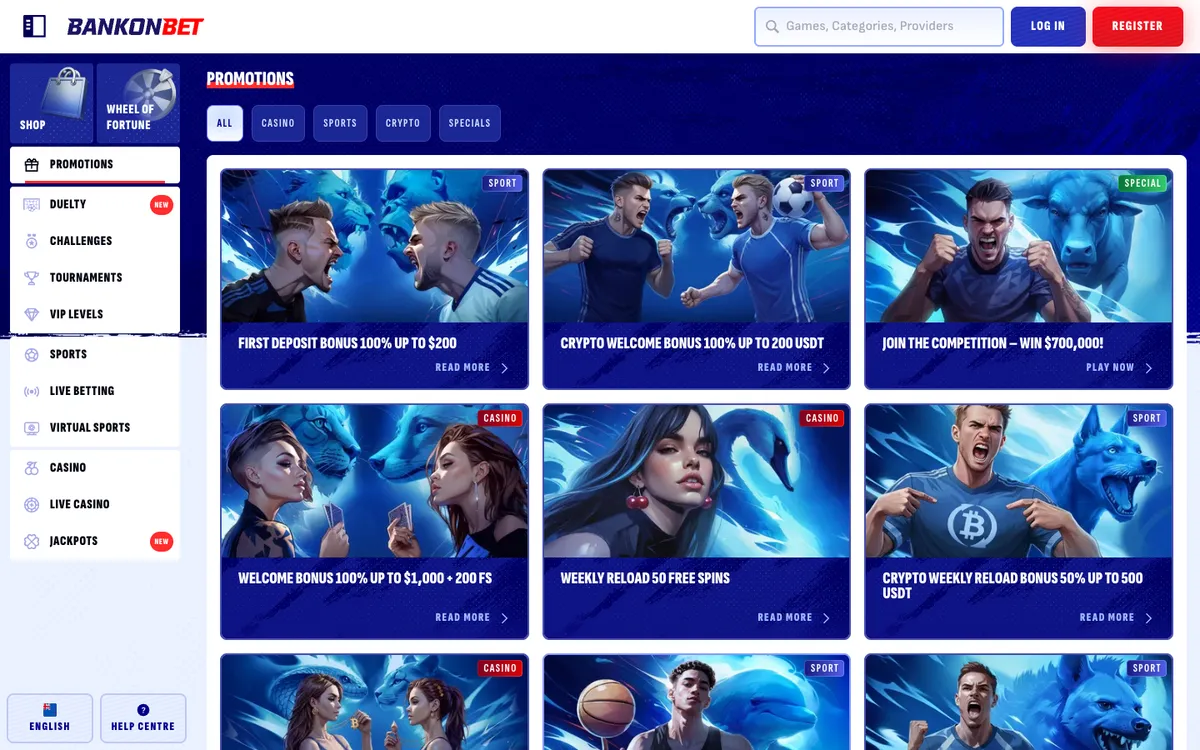The width and height of the screenshot is (1200, 750).
Task: Click SPORT tag on Crypto Welcome Bonus card
Action: tap(824, 183)
